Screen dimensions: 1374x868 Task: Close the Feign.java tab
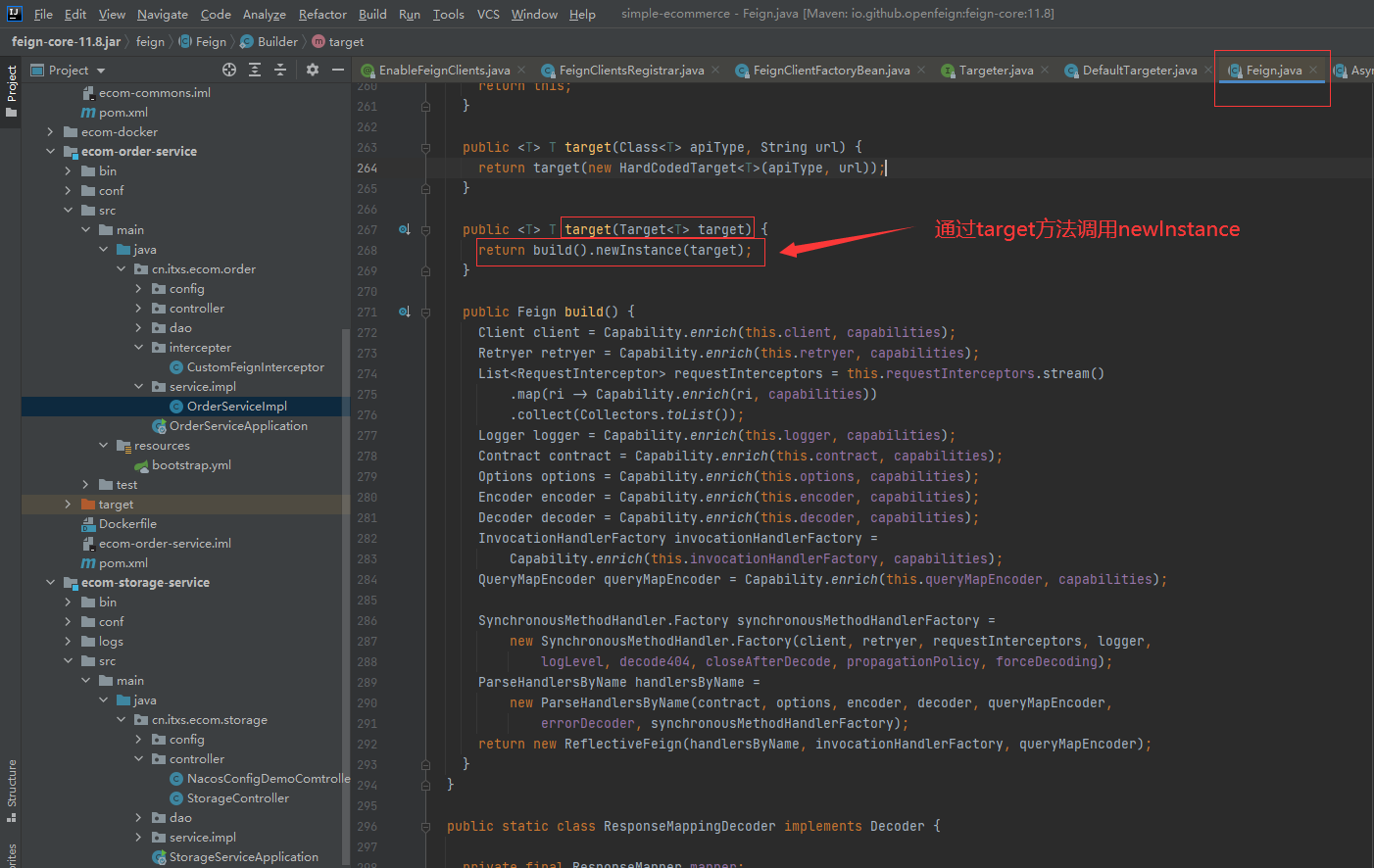[1312, 70]
